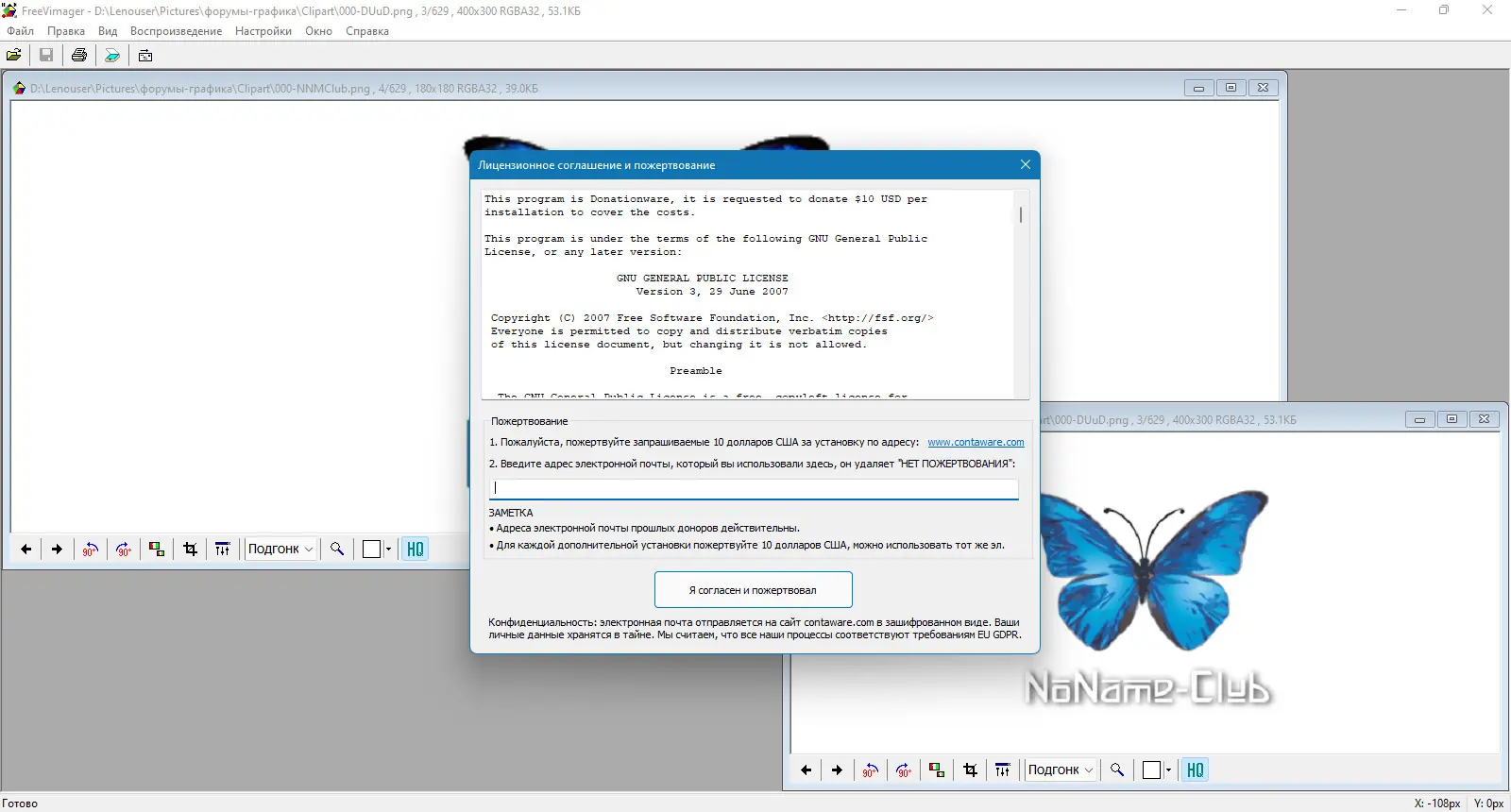
Task: Minimize the FreeVimager main window
Action: (x=1401, y=10)
